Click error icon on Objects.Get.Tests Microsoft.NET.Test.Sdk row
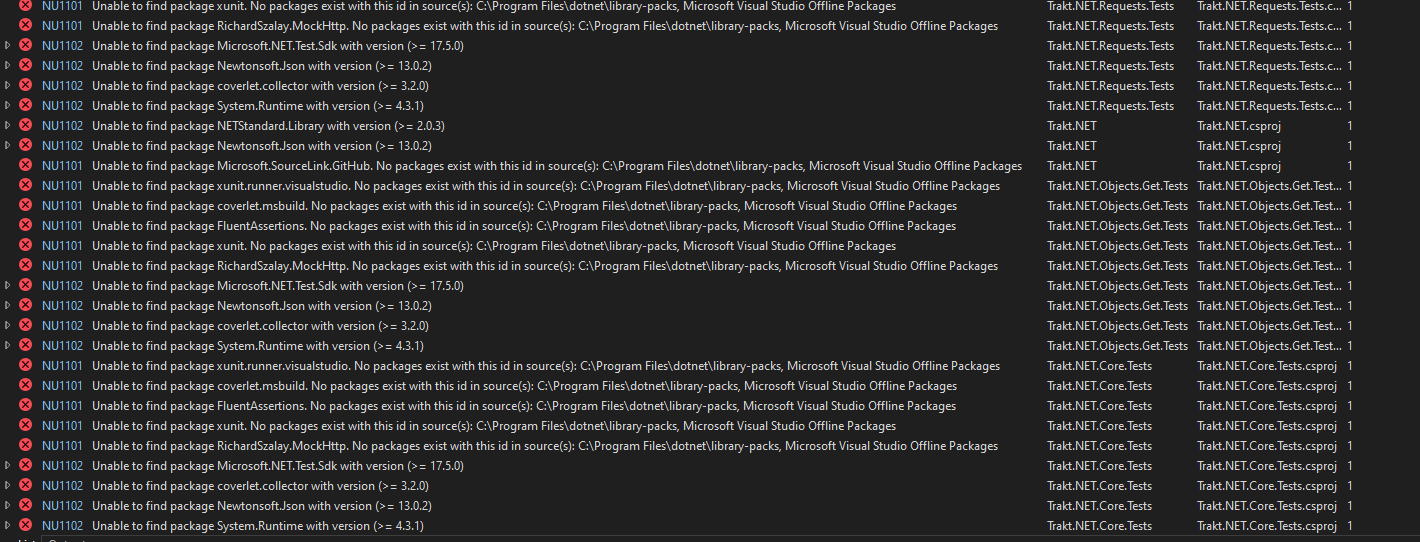This screenshot has height=542, width=1420. (25, 286)
